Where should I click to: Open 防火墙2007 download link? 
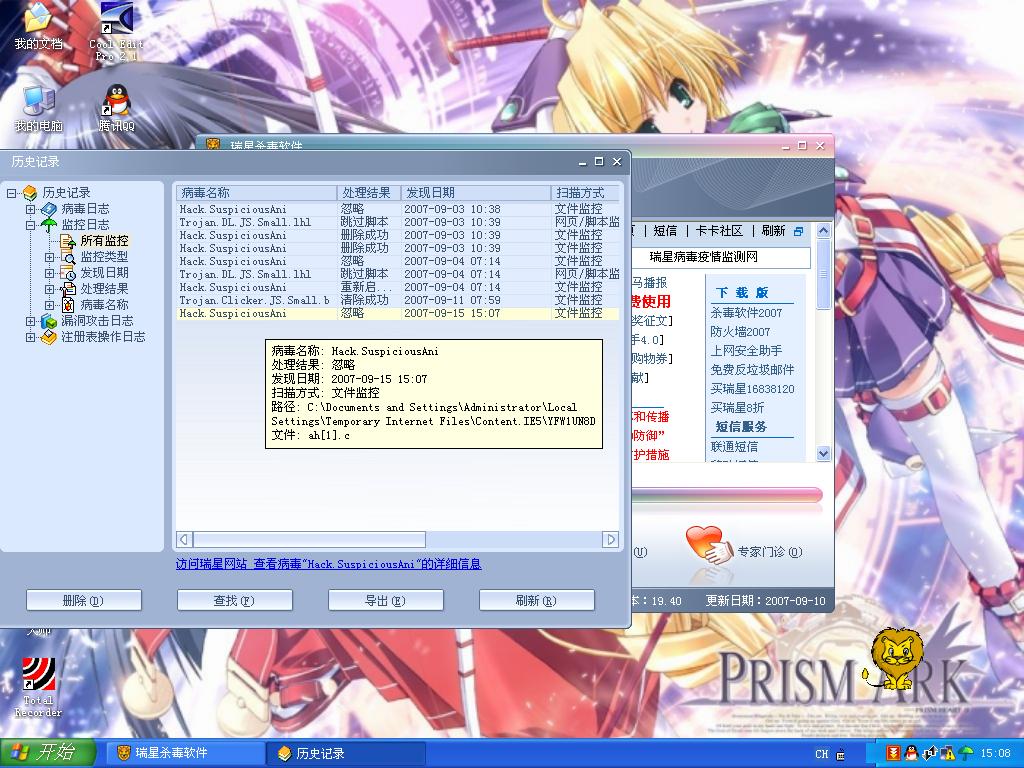pos(740,332)
